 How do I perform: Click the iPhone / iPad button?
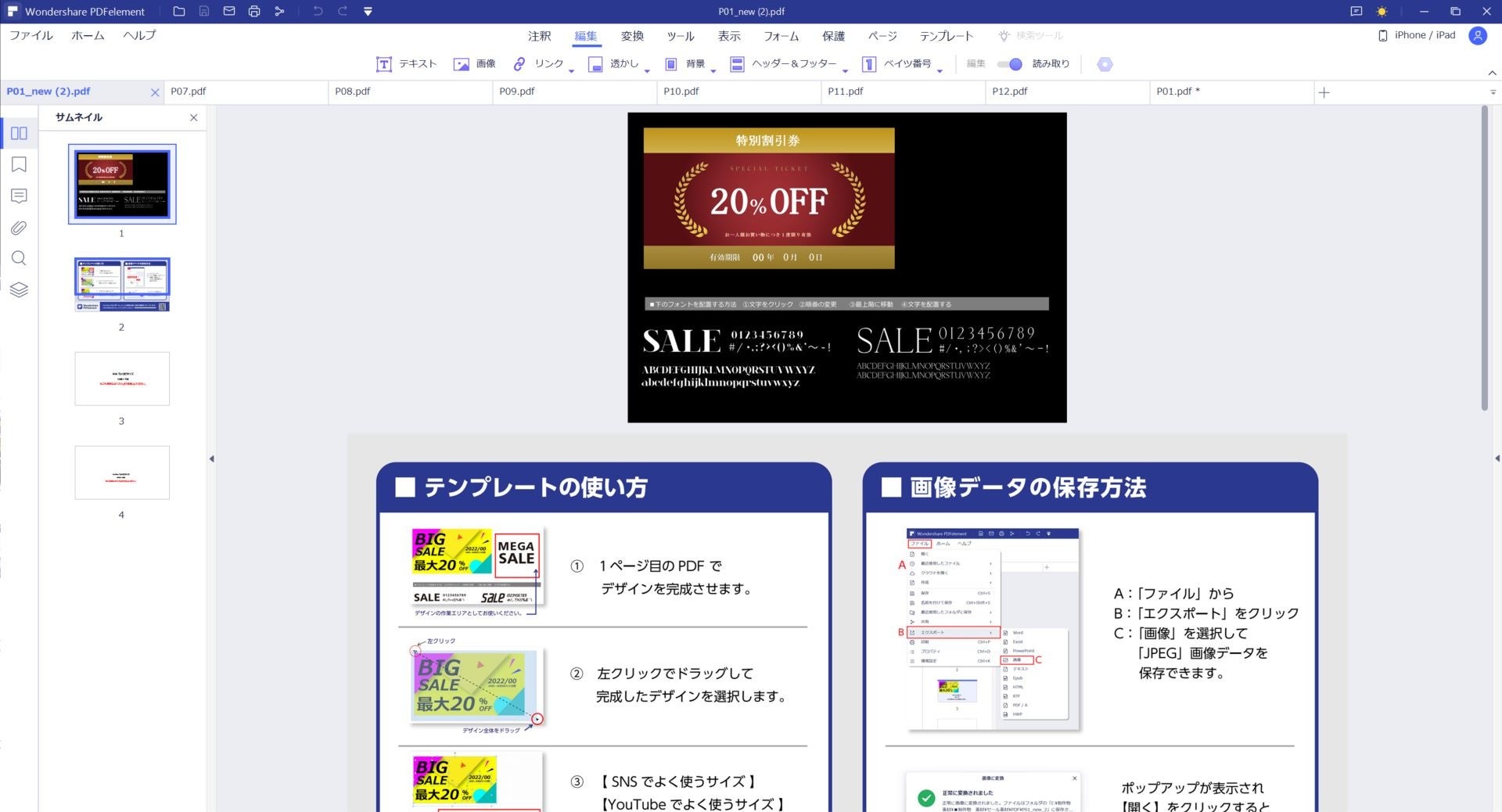pyautogui.click(x=1417, y=35)
